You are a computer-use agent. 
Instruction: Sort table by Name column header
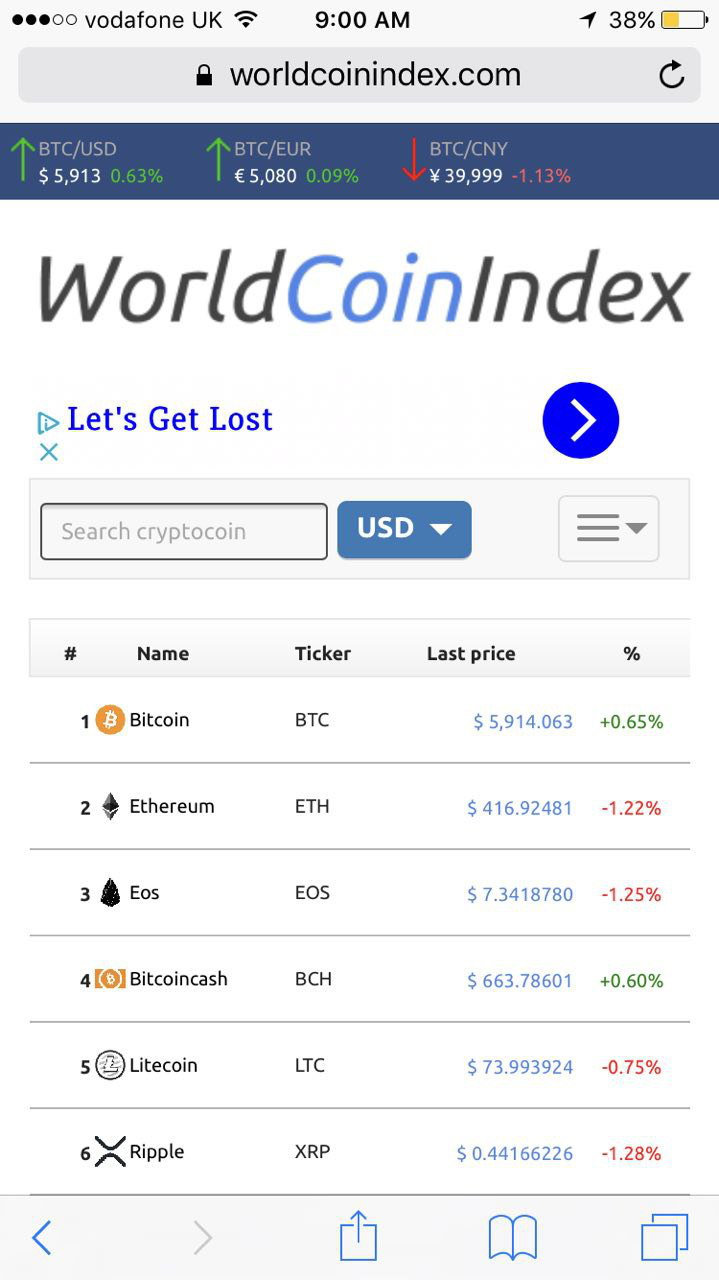[162, 654]
